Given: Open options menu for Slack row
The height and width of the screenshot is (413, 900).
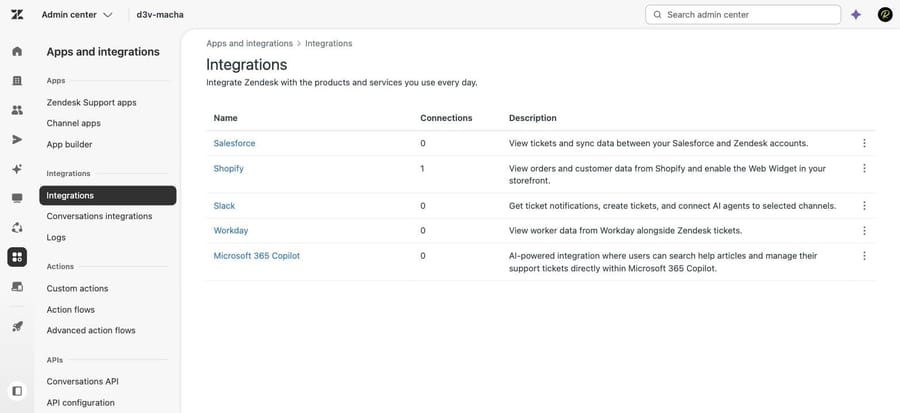Looking at the screenshot, I should [x=864, y=205].
